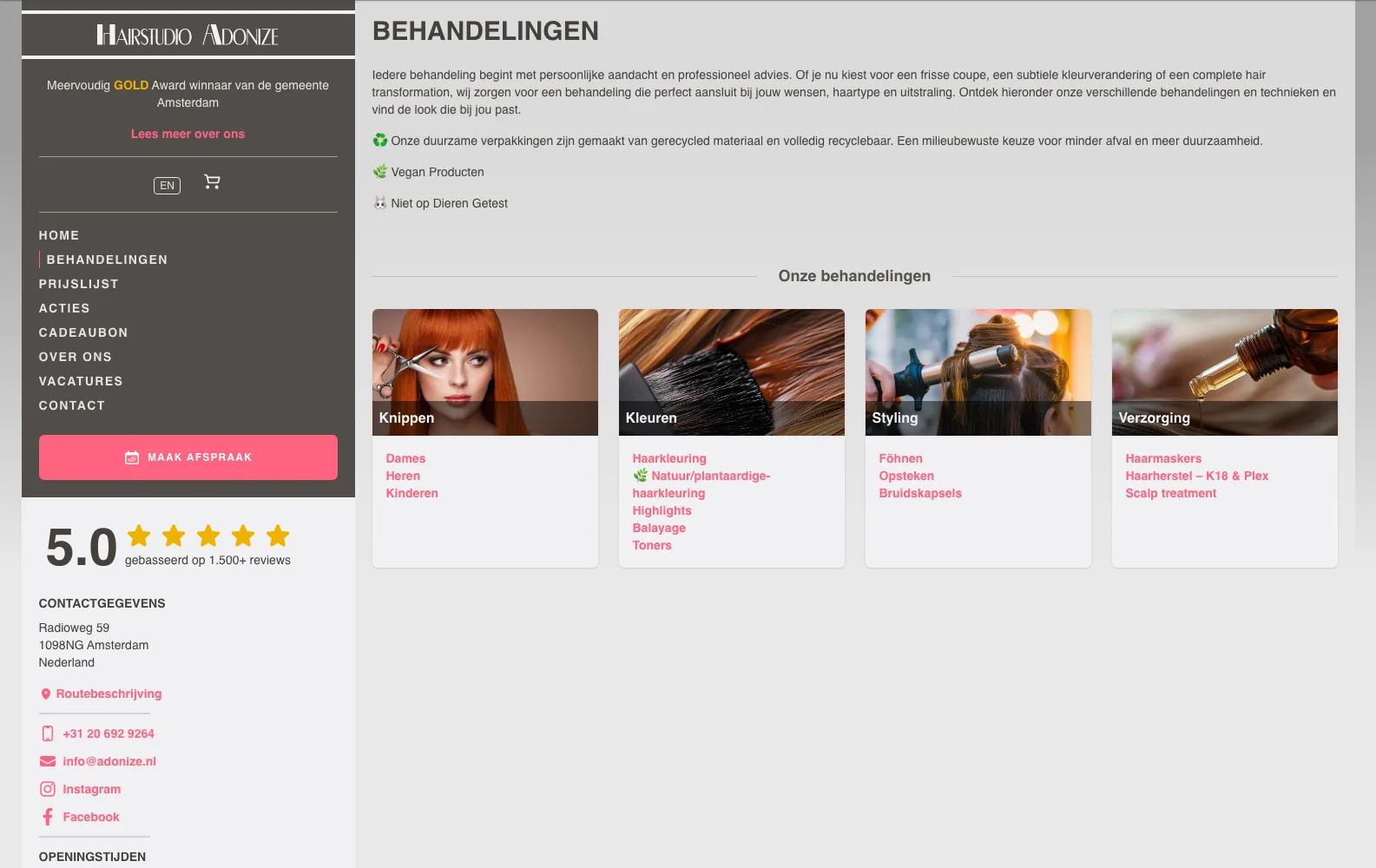Screen dimensions: 1376x868
Task: Open the Heren link under Knippen
Action: point(403,476)
